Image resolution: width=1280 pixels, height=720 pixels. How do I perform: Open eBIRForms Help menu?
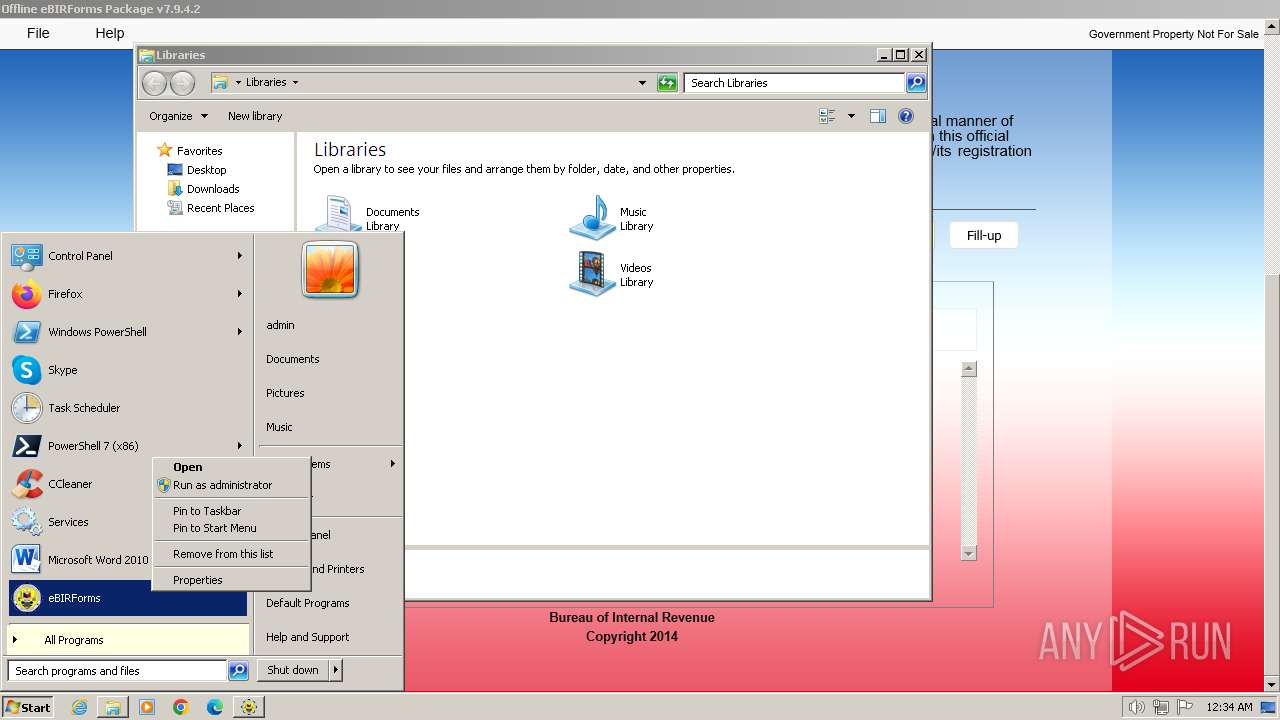[x=110, y=33]
